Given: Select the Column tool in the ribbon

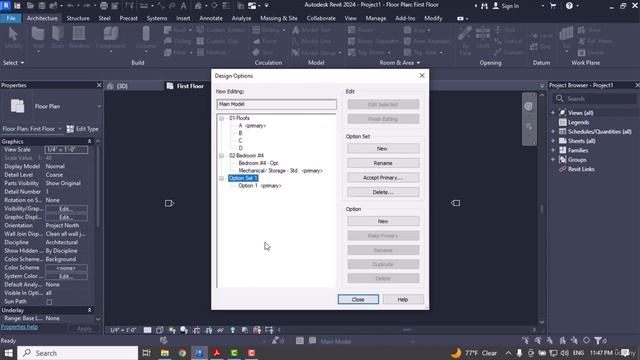Looking at the screenshot, I should pos(146,38).
